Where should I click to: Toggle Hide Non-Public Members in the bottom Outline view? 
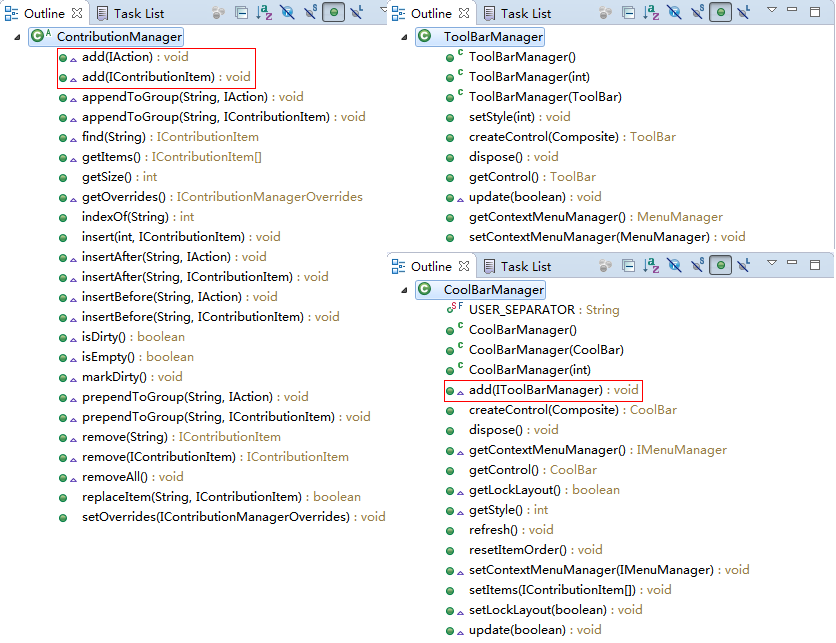click(721, 266)
